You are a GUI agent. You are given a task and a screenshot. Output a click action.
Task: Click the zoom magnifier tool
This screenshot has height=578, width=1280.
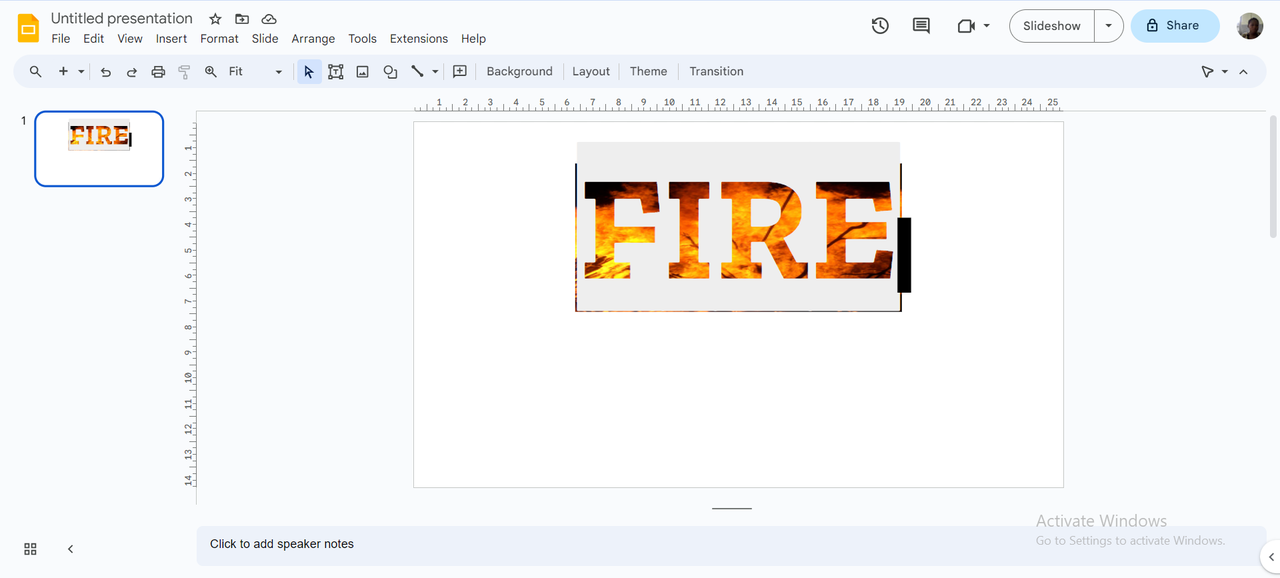(x=210, y=72)
